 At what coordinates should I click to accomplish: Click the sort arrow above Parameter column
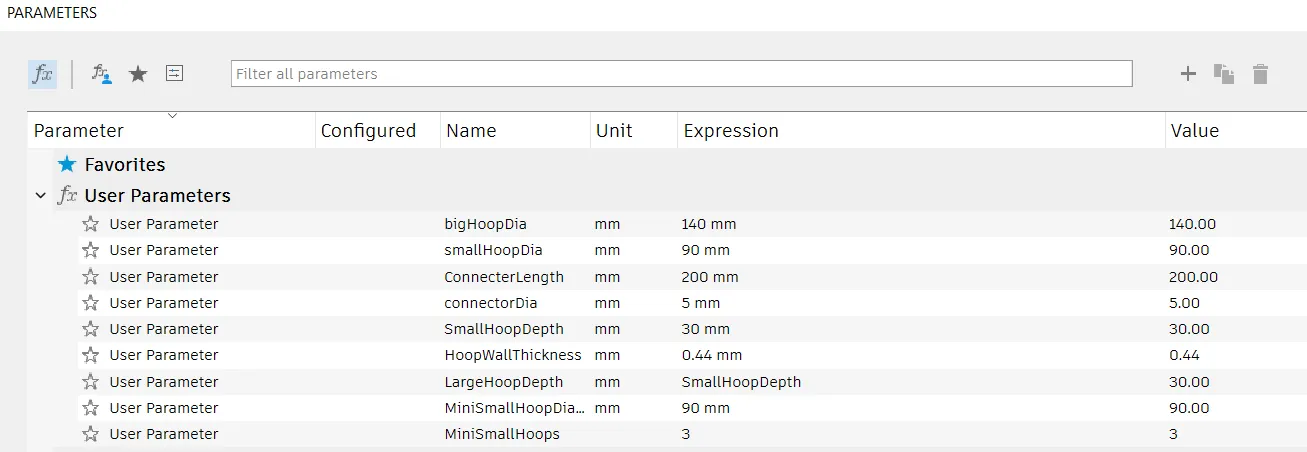172,115
